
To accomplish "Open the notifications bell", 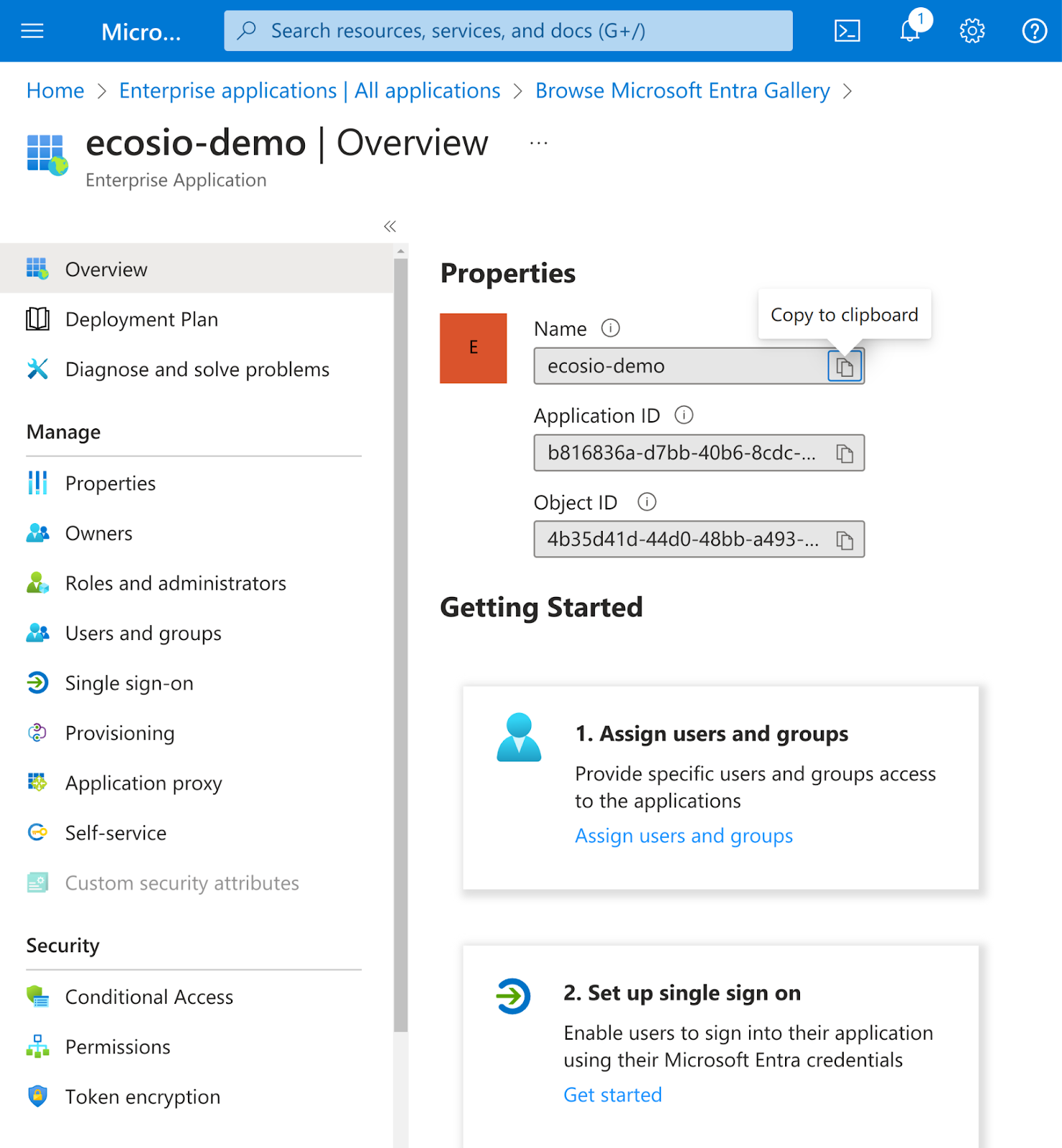I will [x=910, y=31].
